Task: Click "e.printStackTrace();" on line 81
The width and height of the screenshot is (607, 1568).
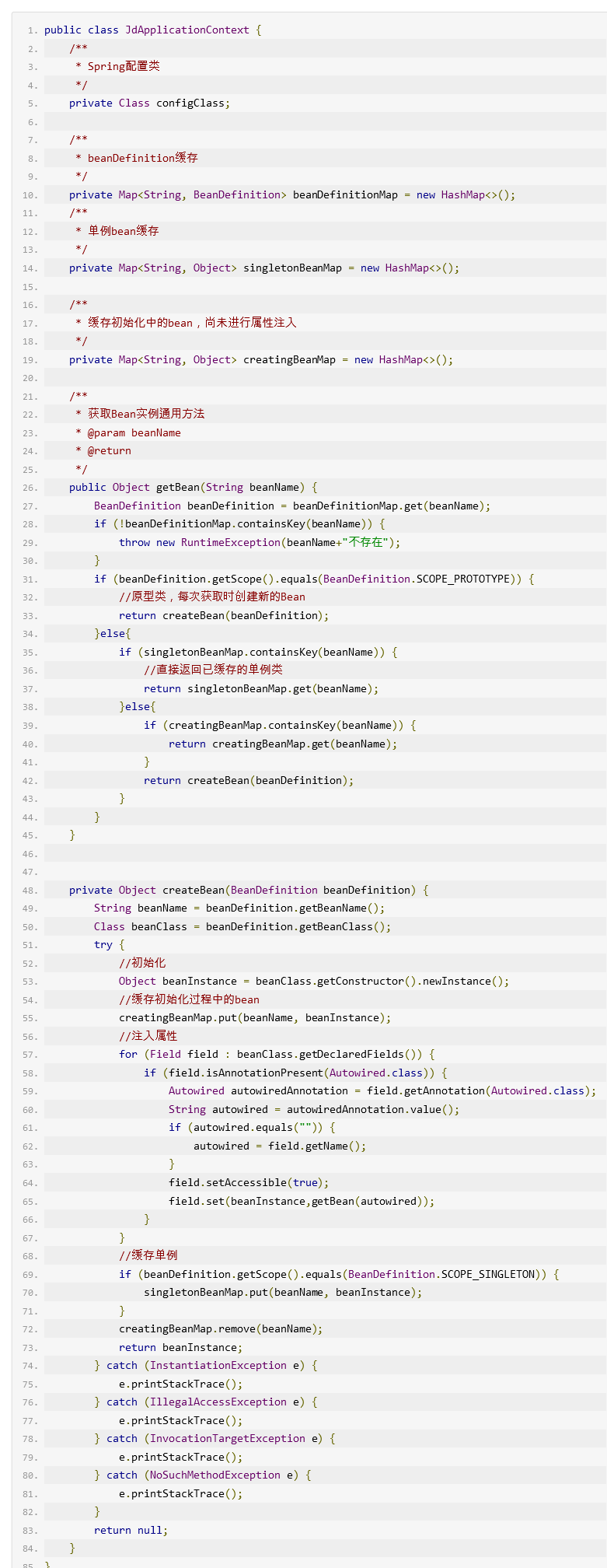Action: tap(180, 1494)
